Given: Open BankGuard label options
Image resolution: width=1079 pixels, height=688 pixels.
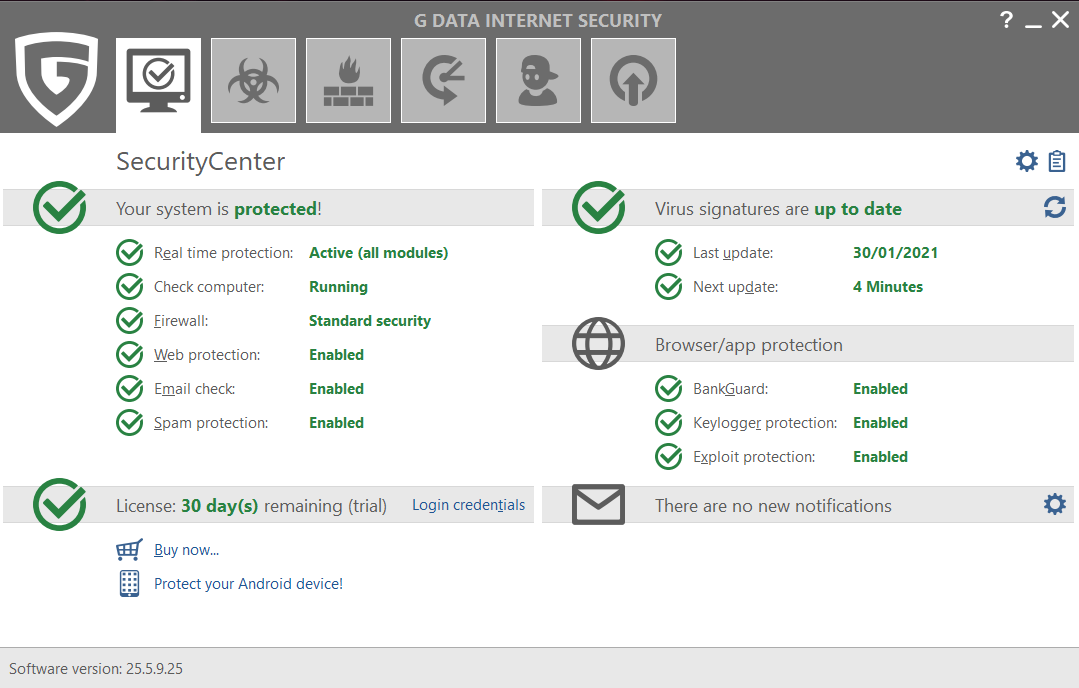Looking at the screenshot, I should pyautogui.click(x=731, y=389).
